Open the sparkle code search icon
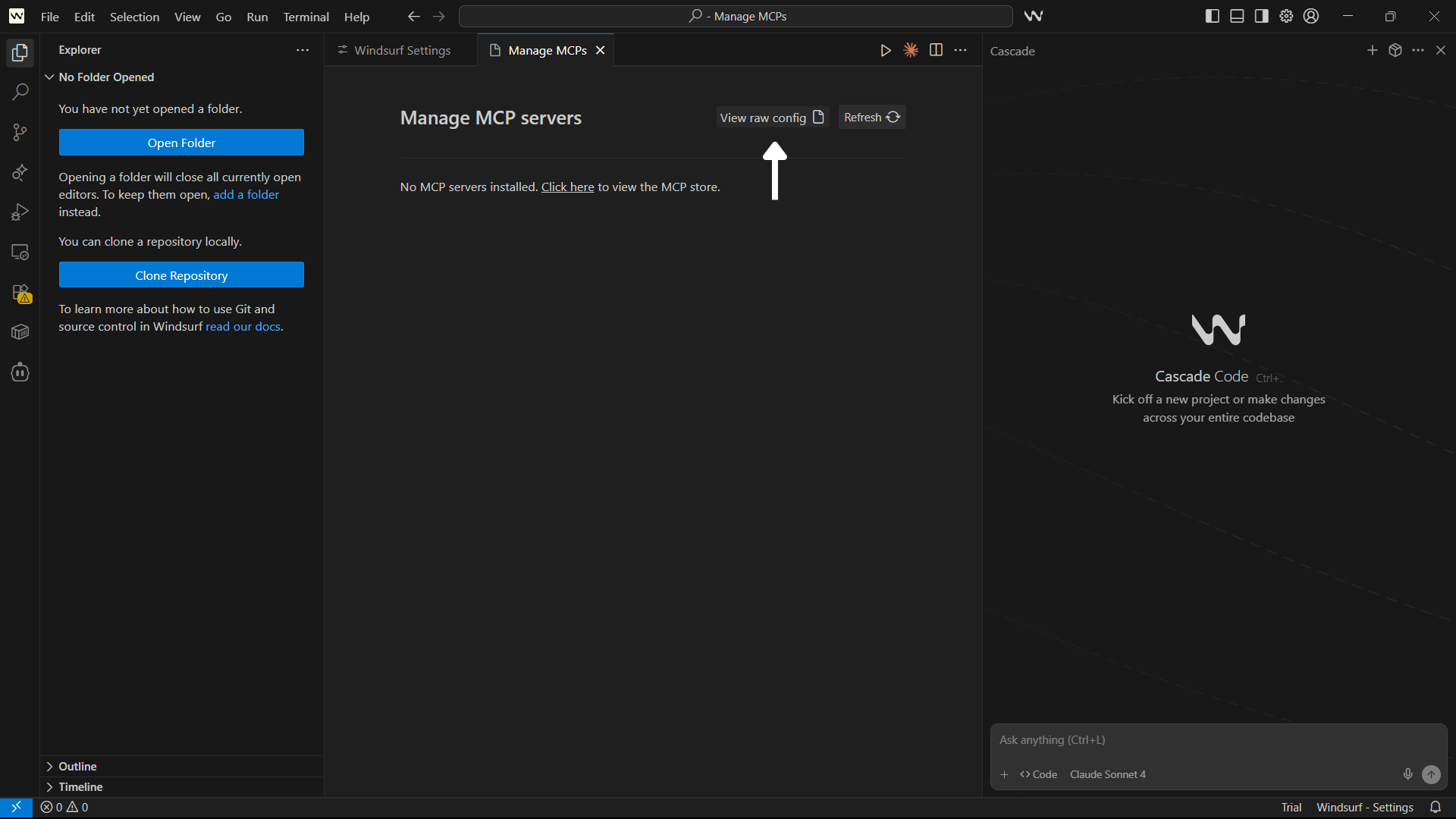The image size is (1456, 819). coord(20,173)
